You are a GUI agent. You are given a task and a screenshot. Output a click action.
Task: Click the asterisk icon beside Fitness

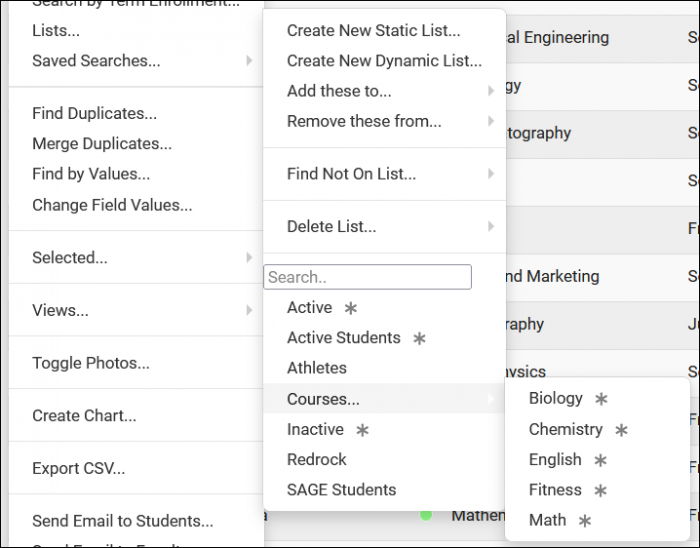click(600, 491)
